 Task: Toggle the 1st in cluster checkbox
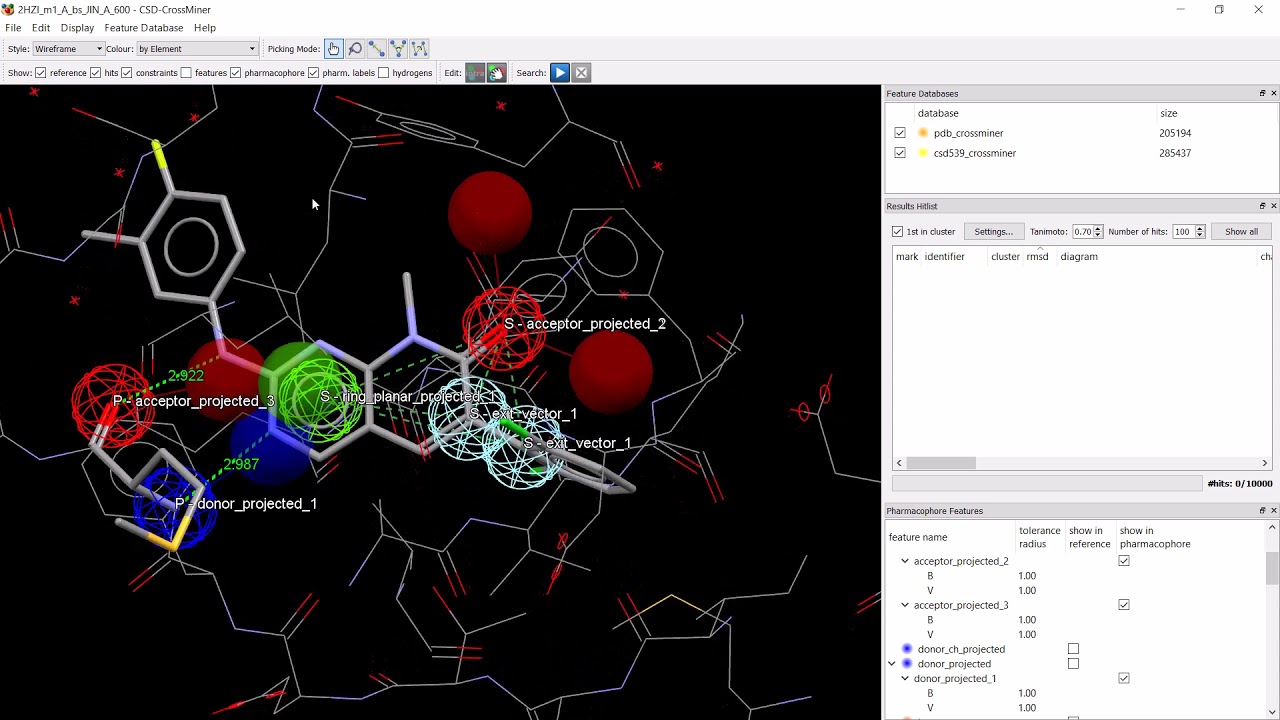(x=898, y=232)
